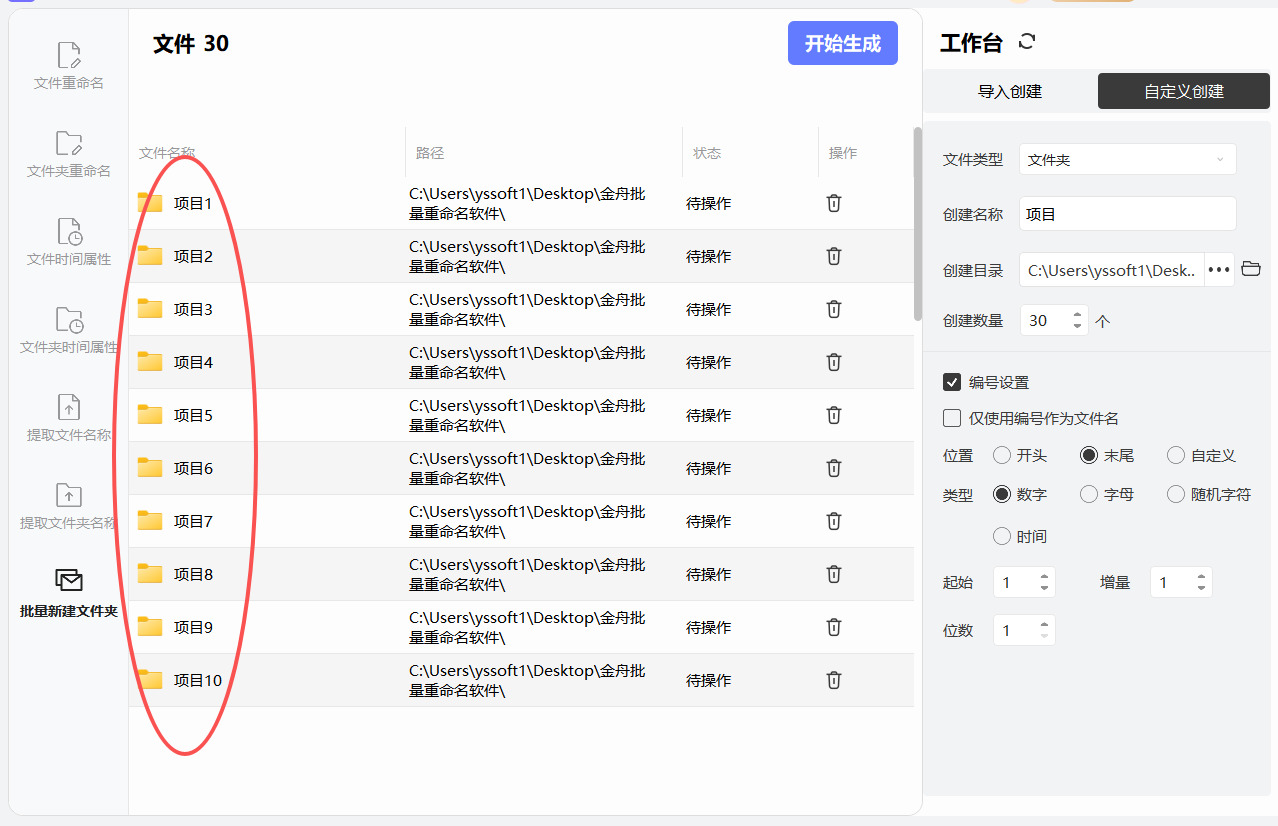Delete the 项目7 row with trash icon

(833, 521)
